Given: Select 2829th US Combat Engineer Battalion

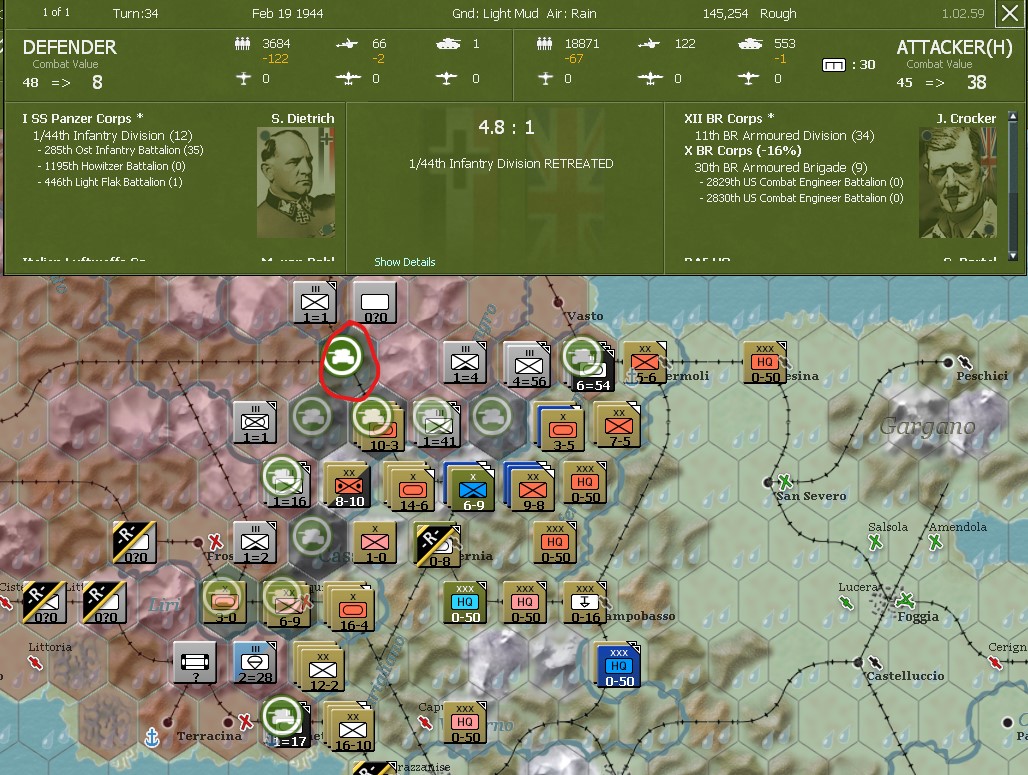Looking at the screenshot, I should pos(804,182).
